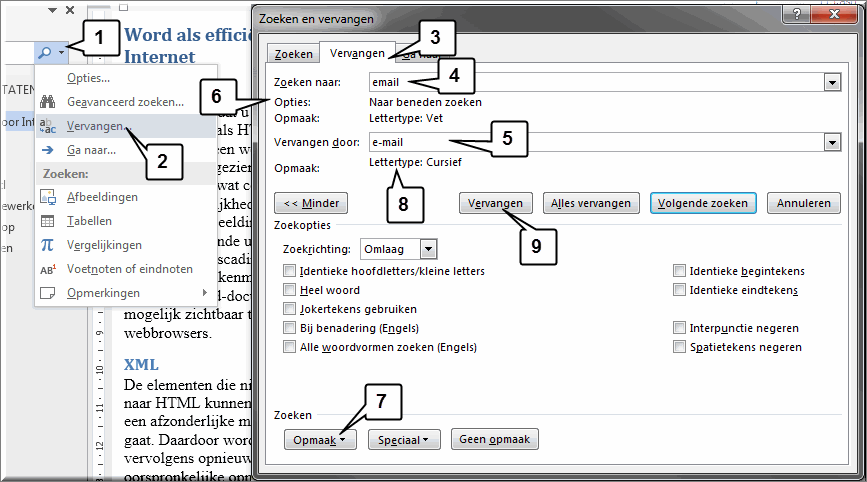Click the magnifier search icon in navigation pane

coord(45,53)
